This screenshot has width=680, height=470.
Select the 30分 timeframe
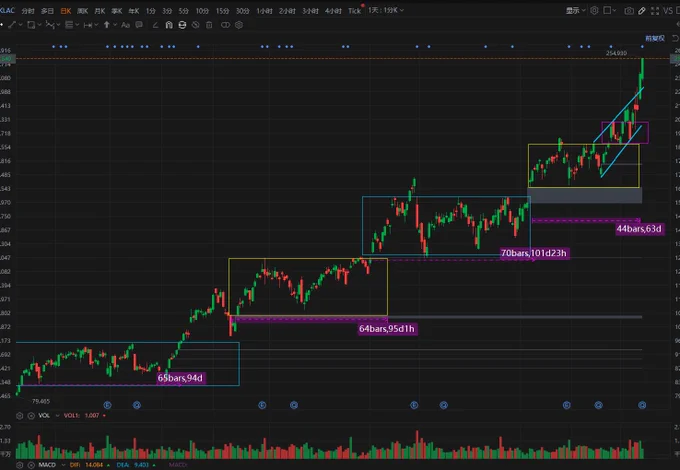(x=242, y=10)
